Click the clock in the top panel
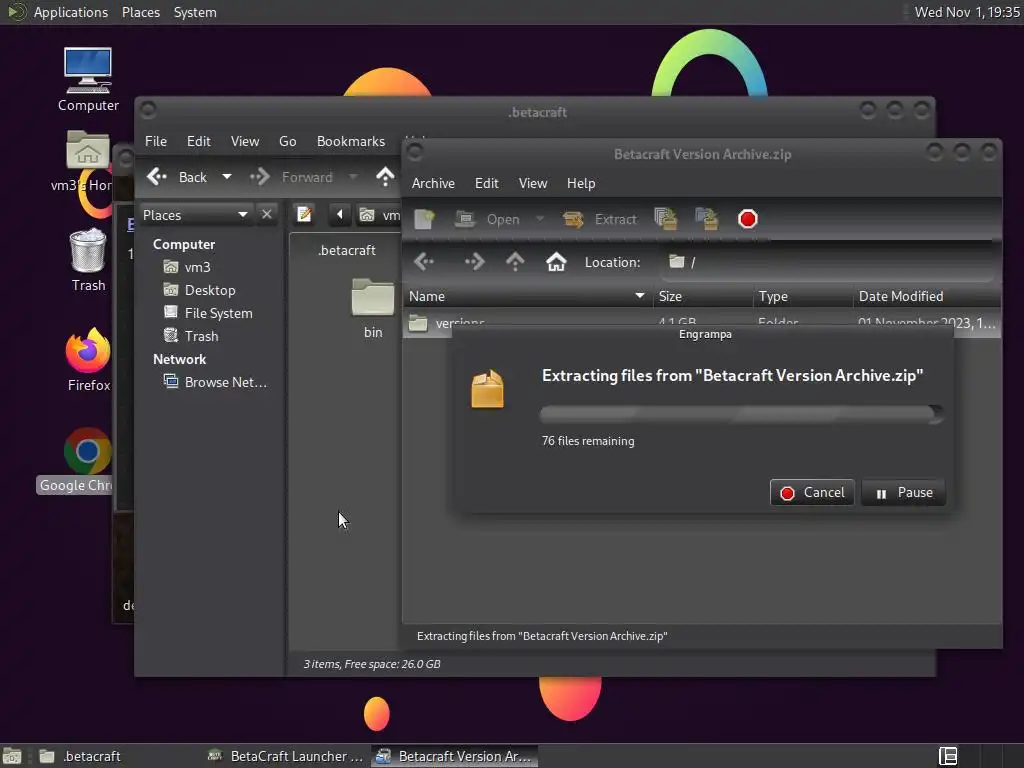 pos(967,12)
